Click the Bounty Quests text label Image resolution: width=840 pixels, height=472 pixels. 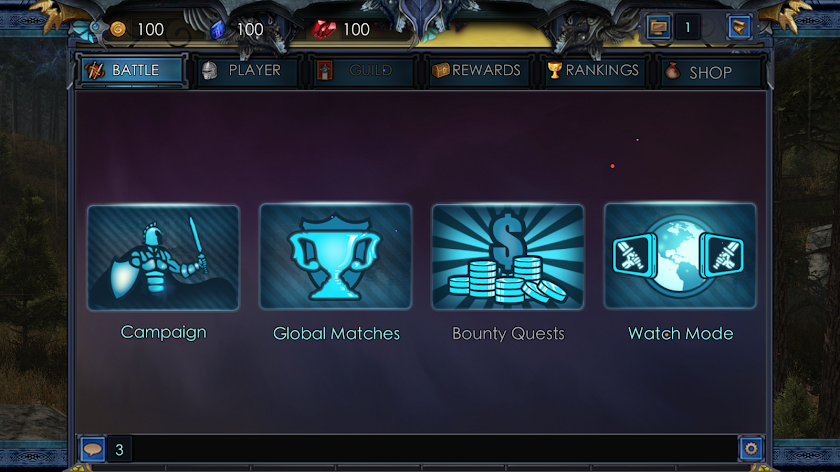point(508,334)
